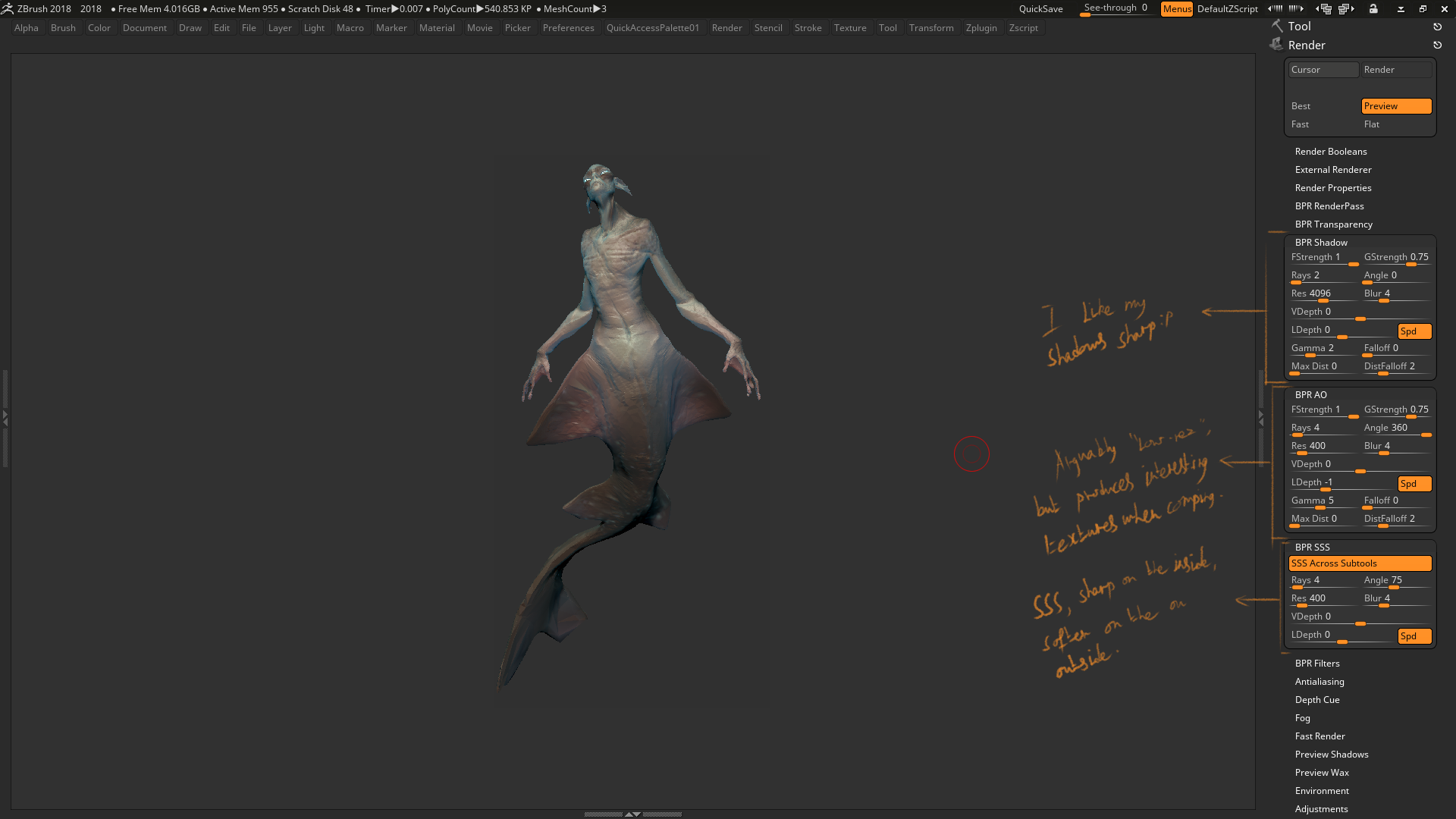
Task: Click the BPR AO LDepth -1 slider
Action: 1341,483
